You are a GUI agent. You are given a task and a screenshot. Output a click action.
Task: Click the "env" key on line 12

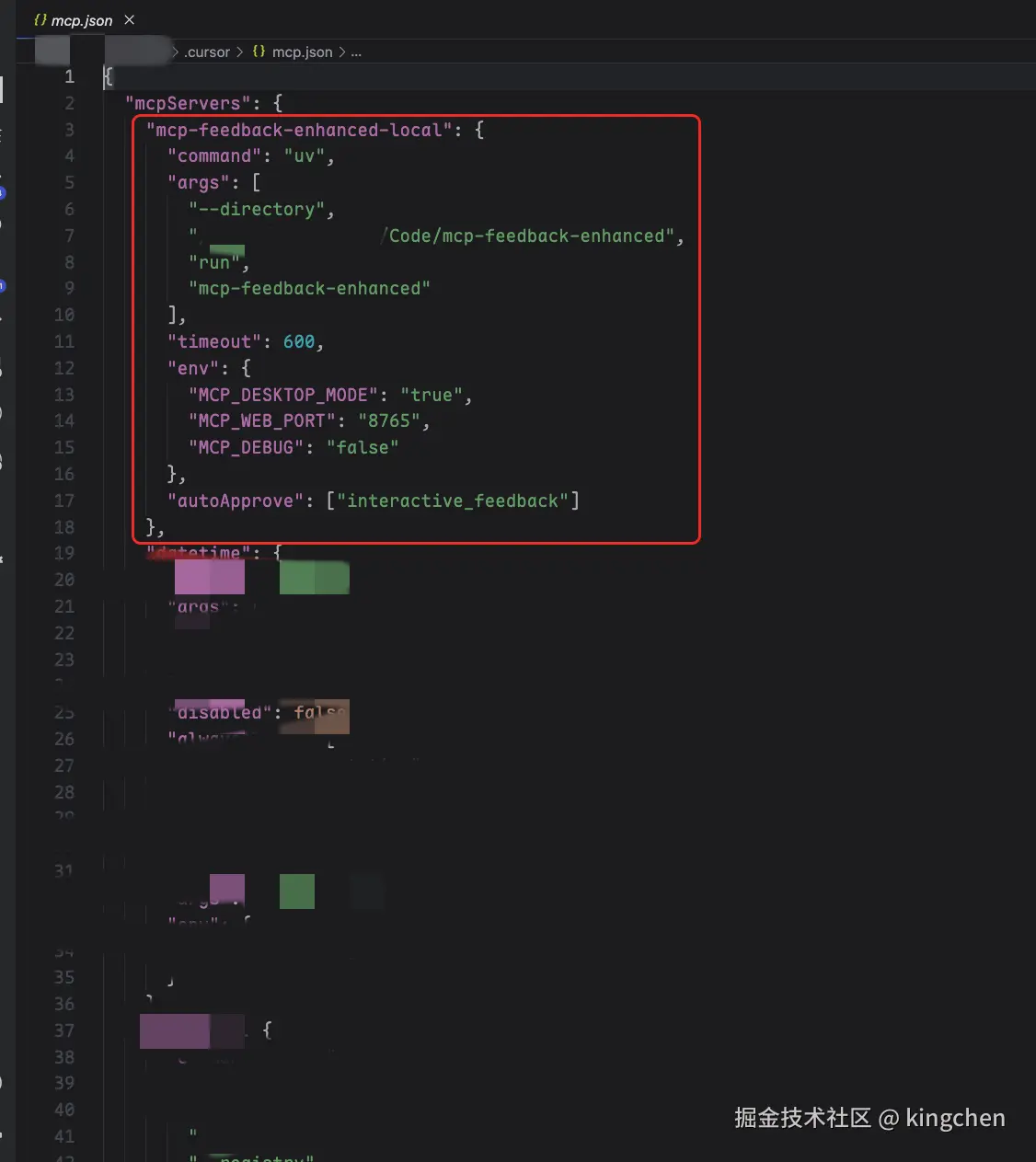(x=193, y=369)
